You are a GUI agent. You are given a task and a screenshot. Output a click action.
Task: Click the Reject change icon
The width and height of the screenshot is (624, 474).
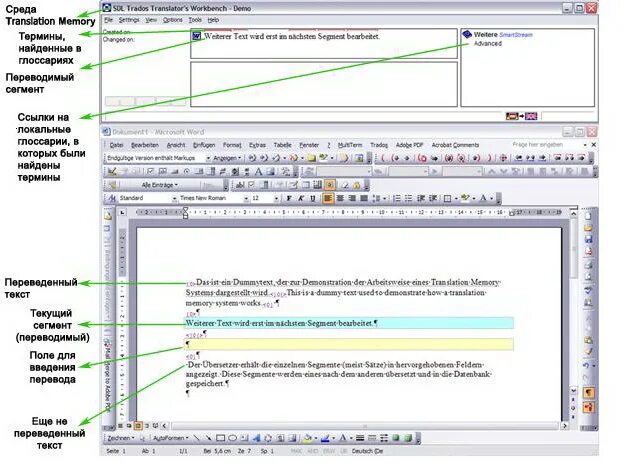coord(294,158)
